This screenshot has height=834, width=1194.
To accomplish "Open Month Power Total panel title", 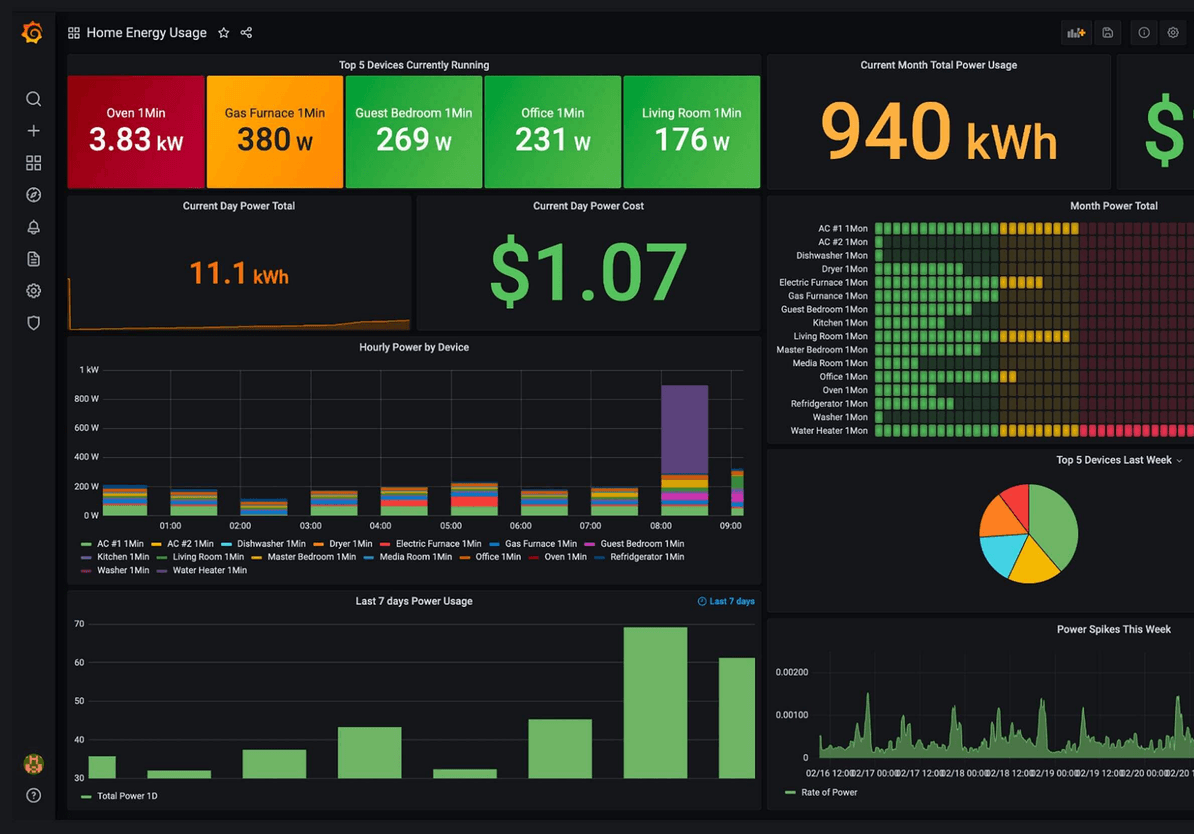I will pos(1113,206).
